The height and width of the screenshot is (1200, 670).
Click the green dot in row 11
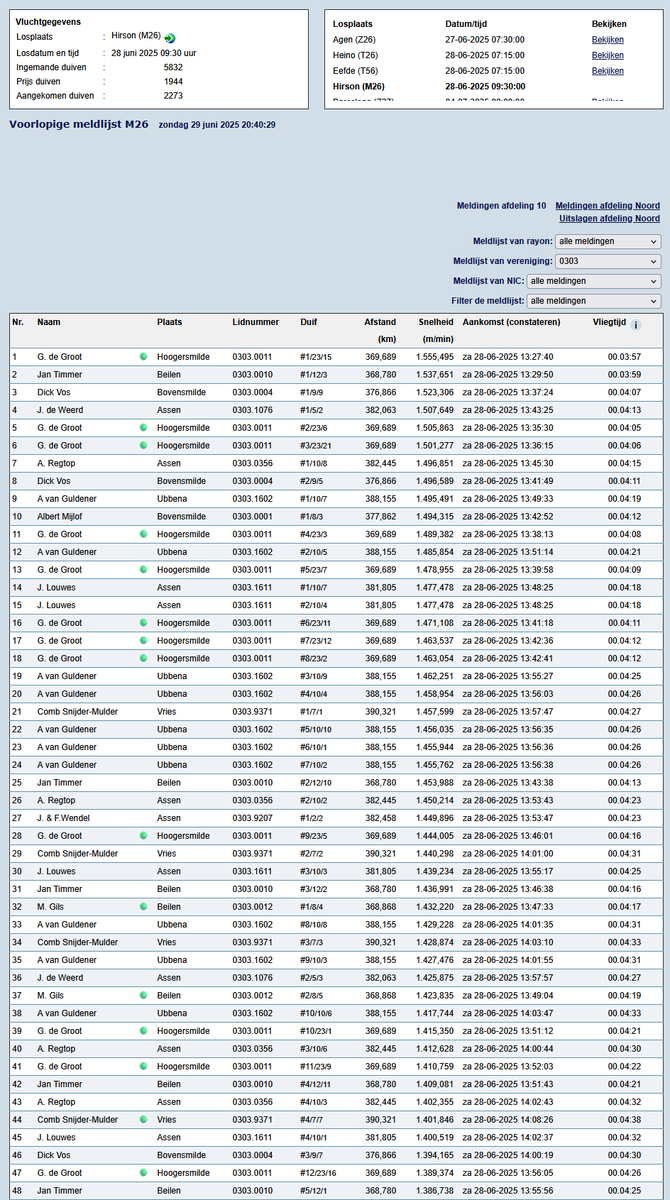(143, 534)
